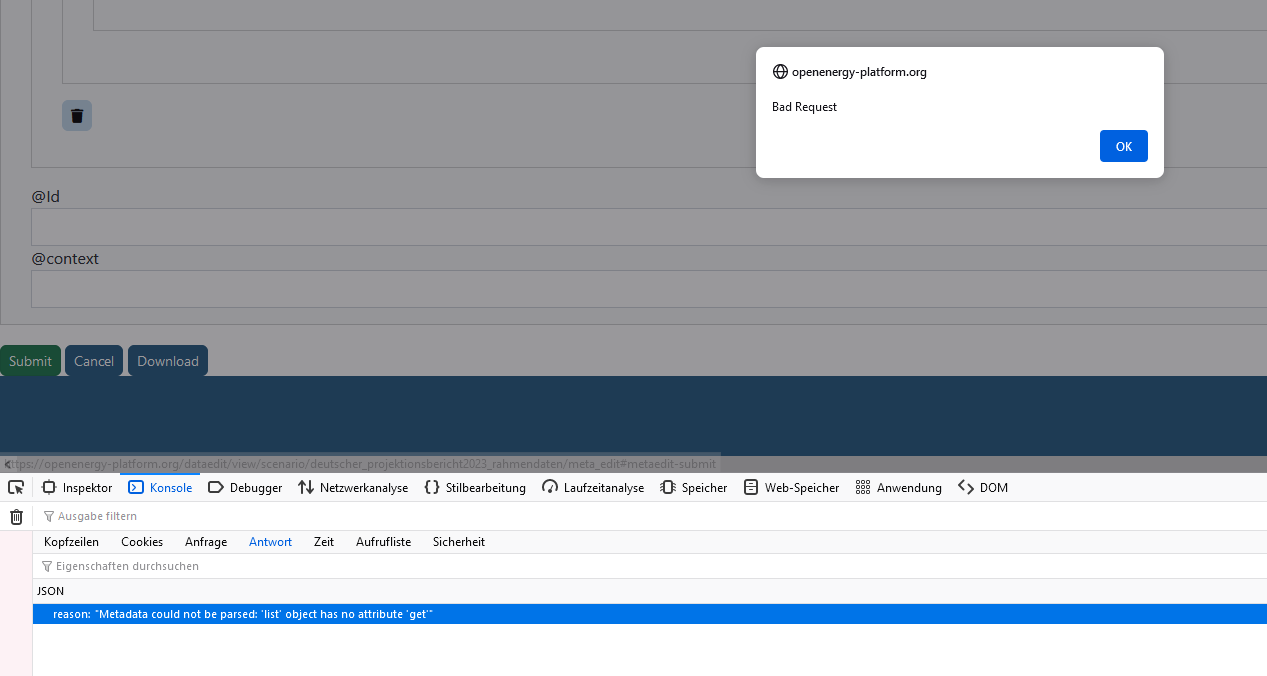Viewport: 1267px width, 676px height.
Task: Switch to the Sicherheit tab
Action: pos(458,542)
